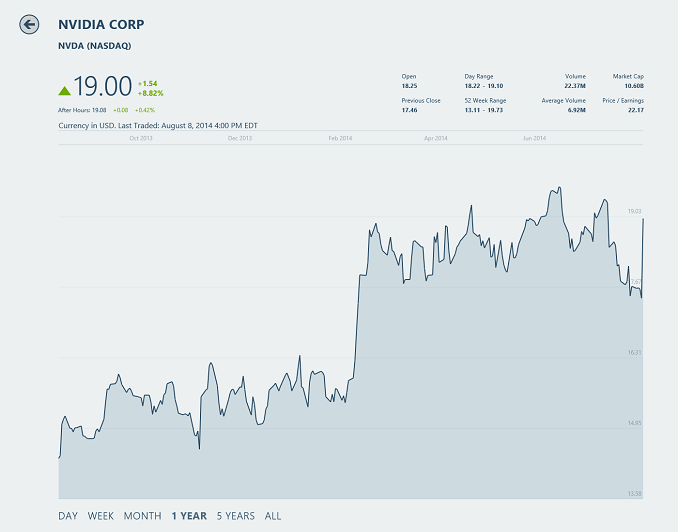The image size is (678, 532).
Task: Click the Last Traded August 8, 2014 line
Action: (158, 126)
